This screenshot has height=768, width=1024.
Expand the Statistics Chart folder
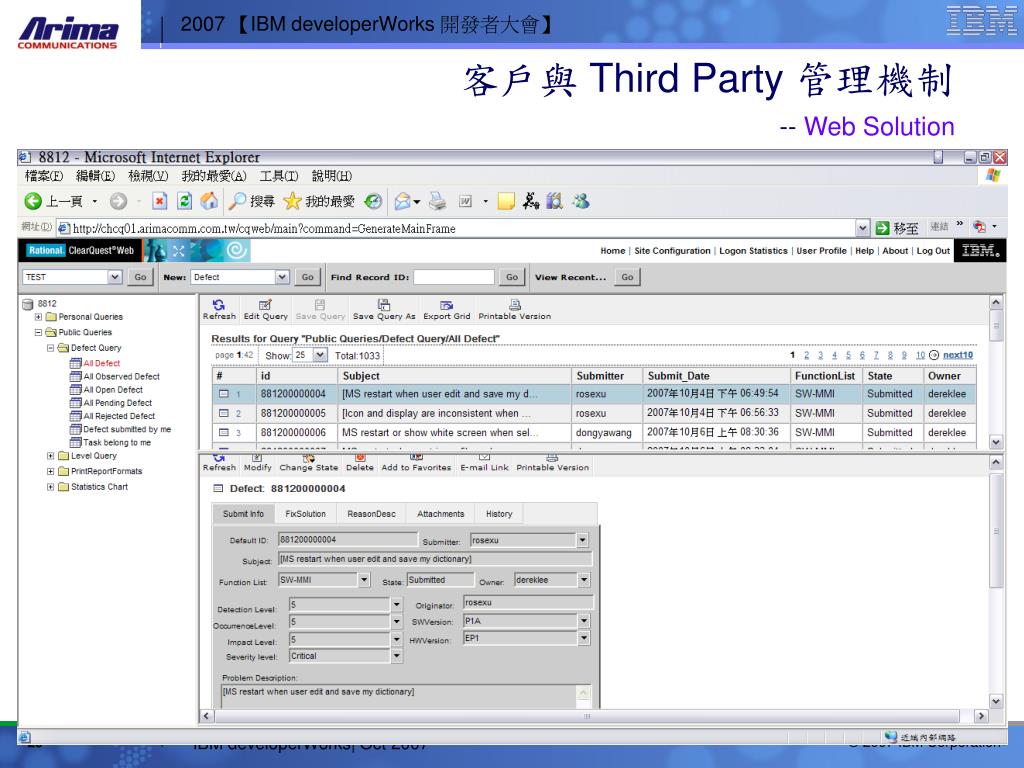click(x=51, y=487)
